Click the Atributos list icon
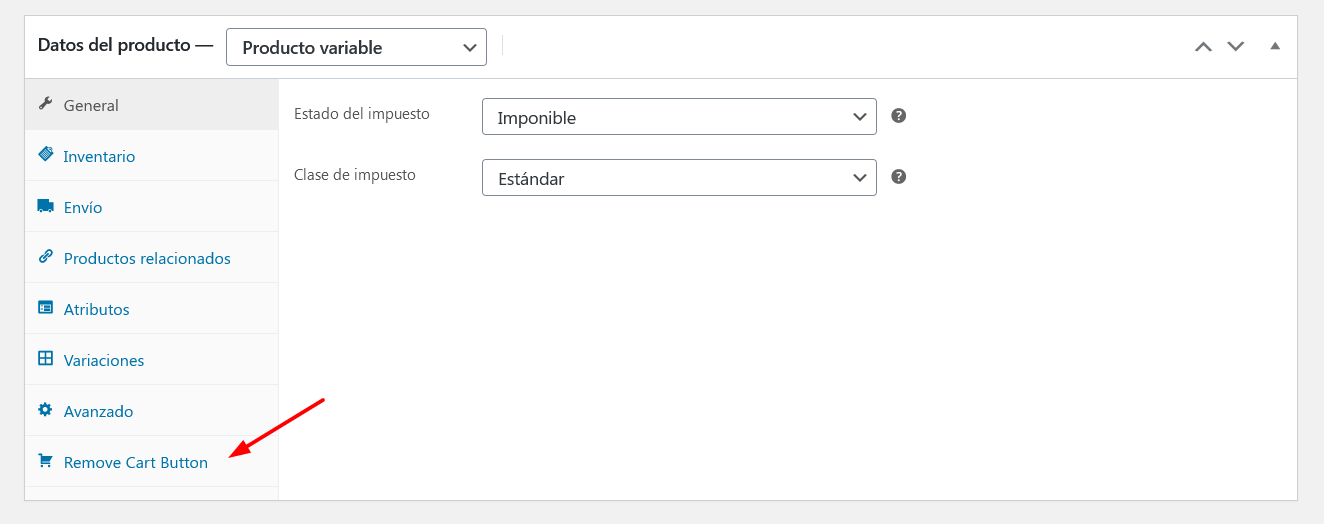 [x=45, y=308]
